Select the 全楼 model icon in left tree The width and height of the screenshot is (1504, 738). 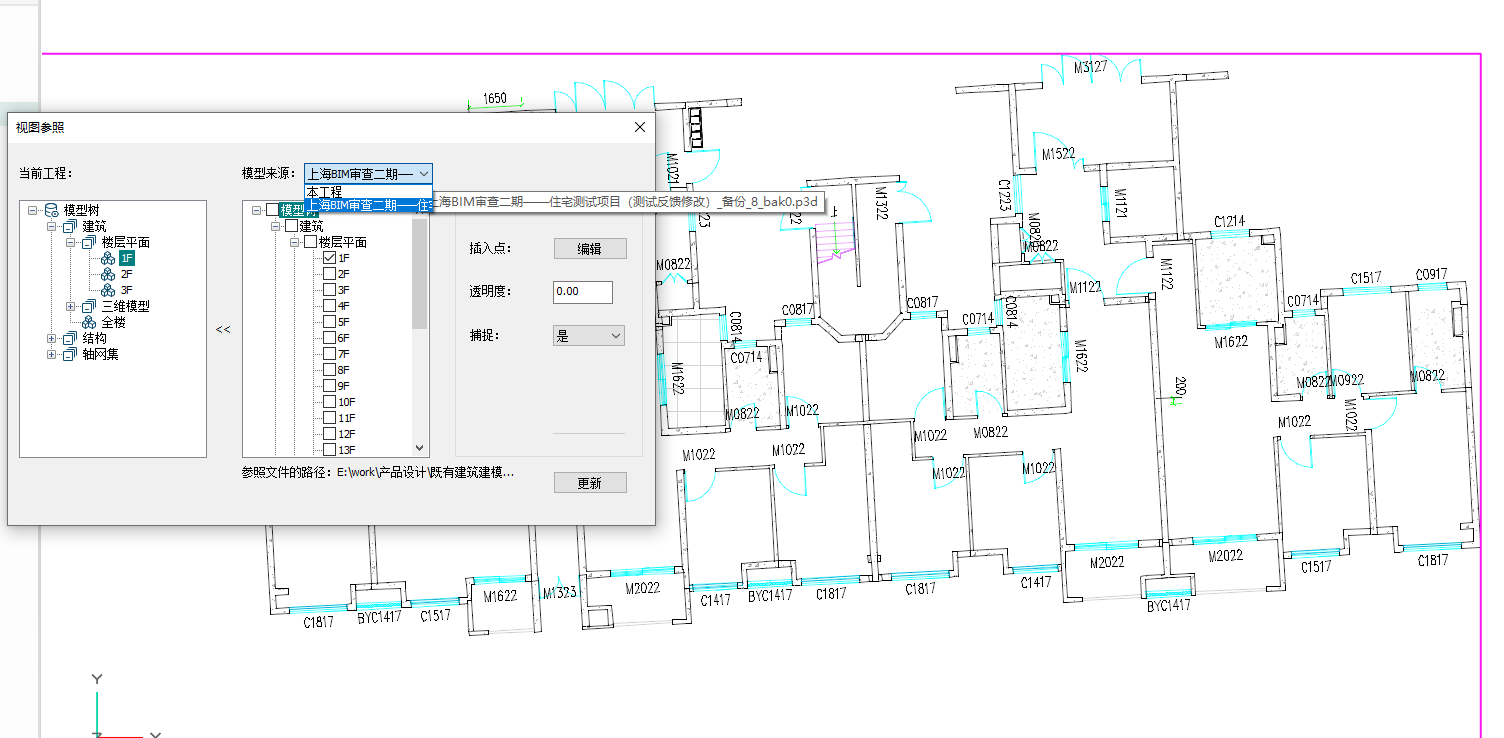point(89,322)
